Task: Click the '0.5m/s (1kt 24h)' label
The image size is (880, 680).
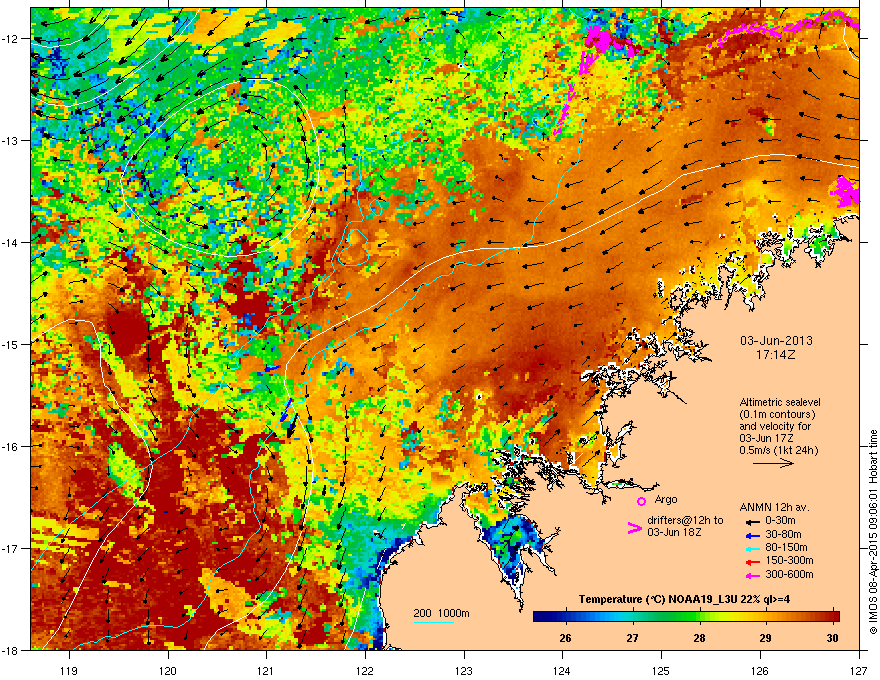Action: (x=778, y=451)
